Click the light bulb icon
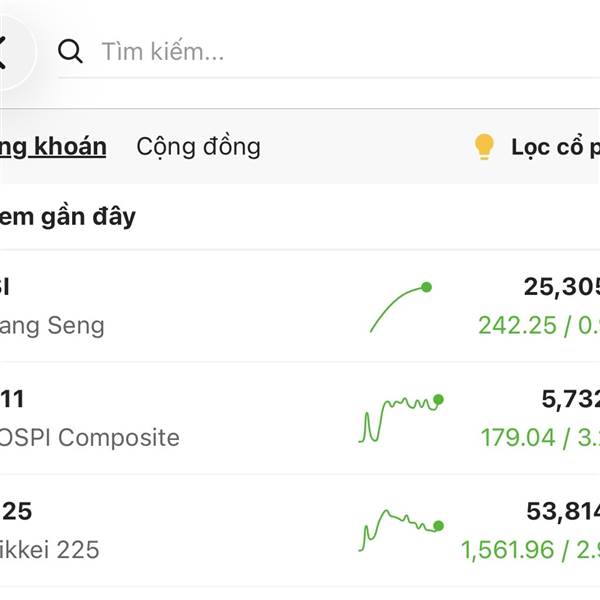This screenshot has height=600, width=600. [484, 148]
